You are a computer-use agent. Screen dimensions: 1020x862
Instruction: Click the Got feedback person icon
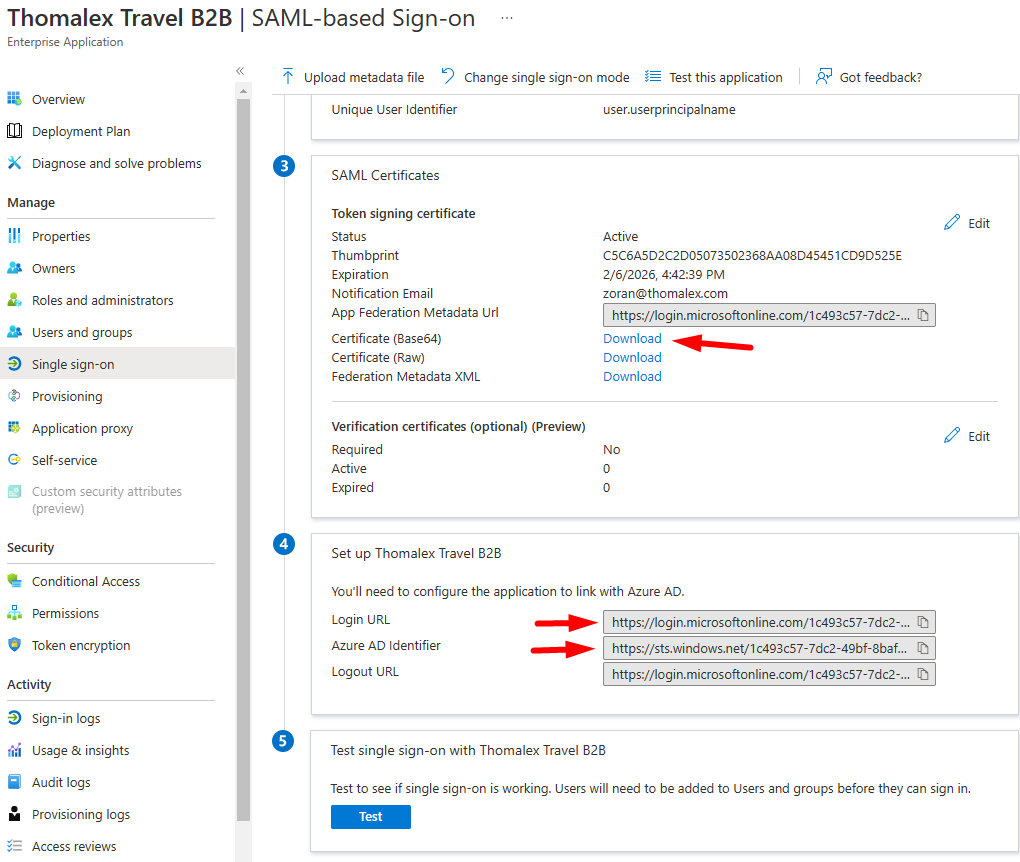pos(824,77)
